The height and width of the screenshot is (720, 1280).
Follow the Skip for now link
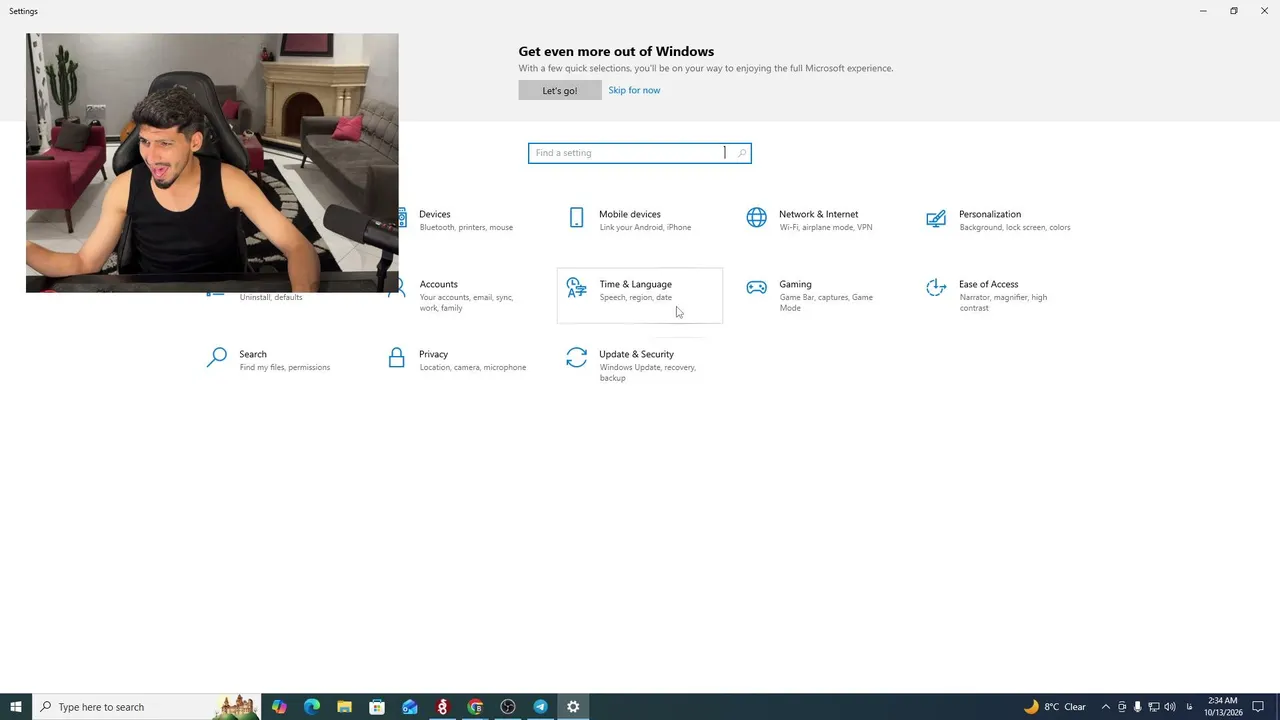(x=634, y=90)
